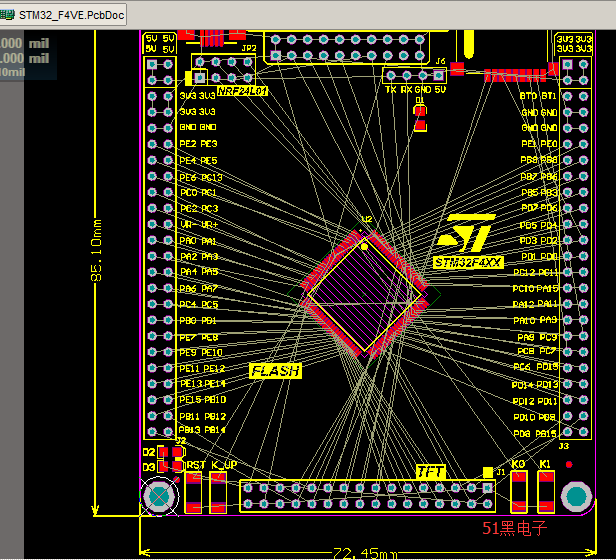
Task: Click the PD1 PD0 pin label
Action: click(539, 257)
